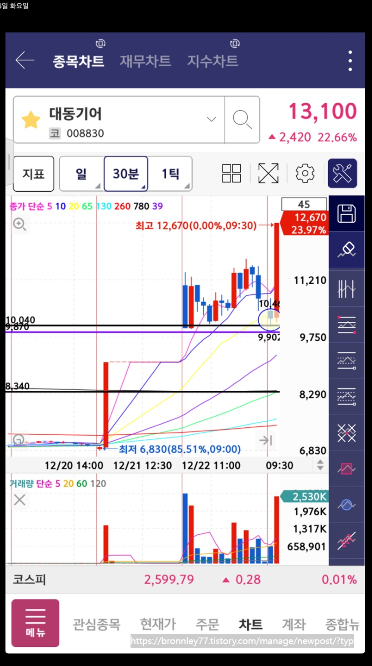Screen dimensions: 372x666
Task: Zoom out with minus circle on chart
Action: [19, 440]
